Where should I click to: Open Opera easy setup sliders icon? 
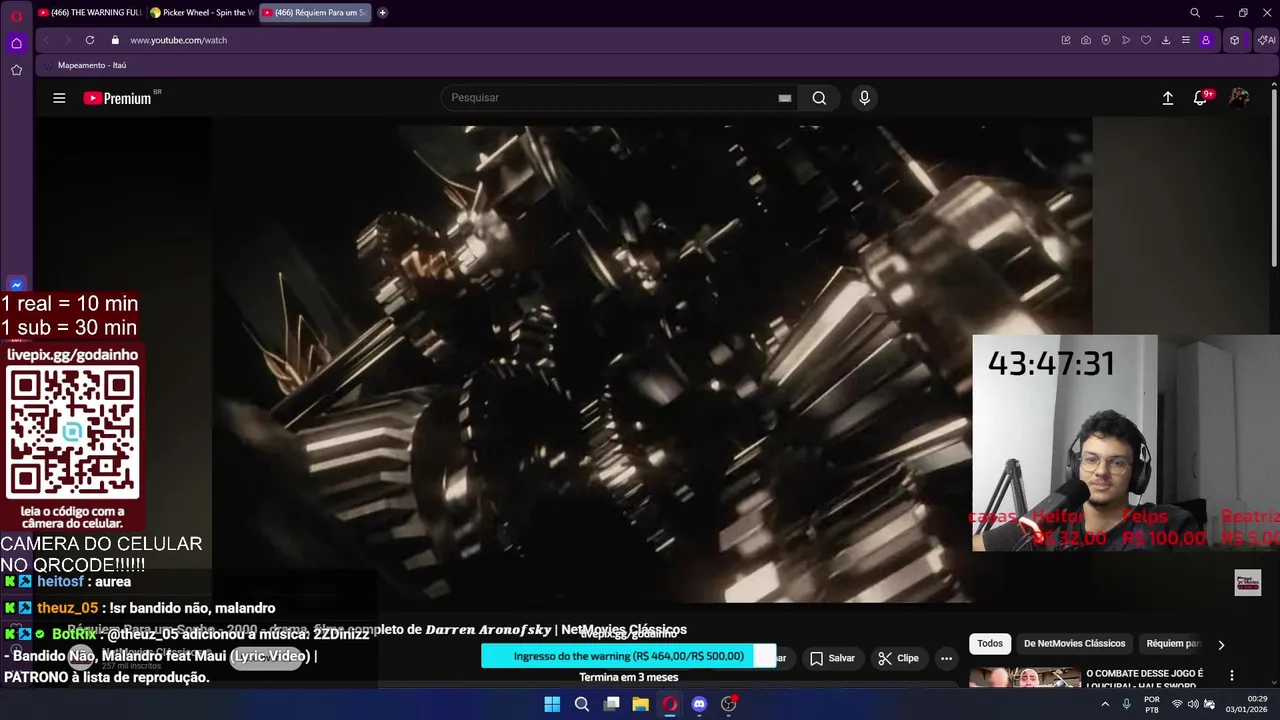pyautogui.click(x=1186, y=40)
